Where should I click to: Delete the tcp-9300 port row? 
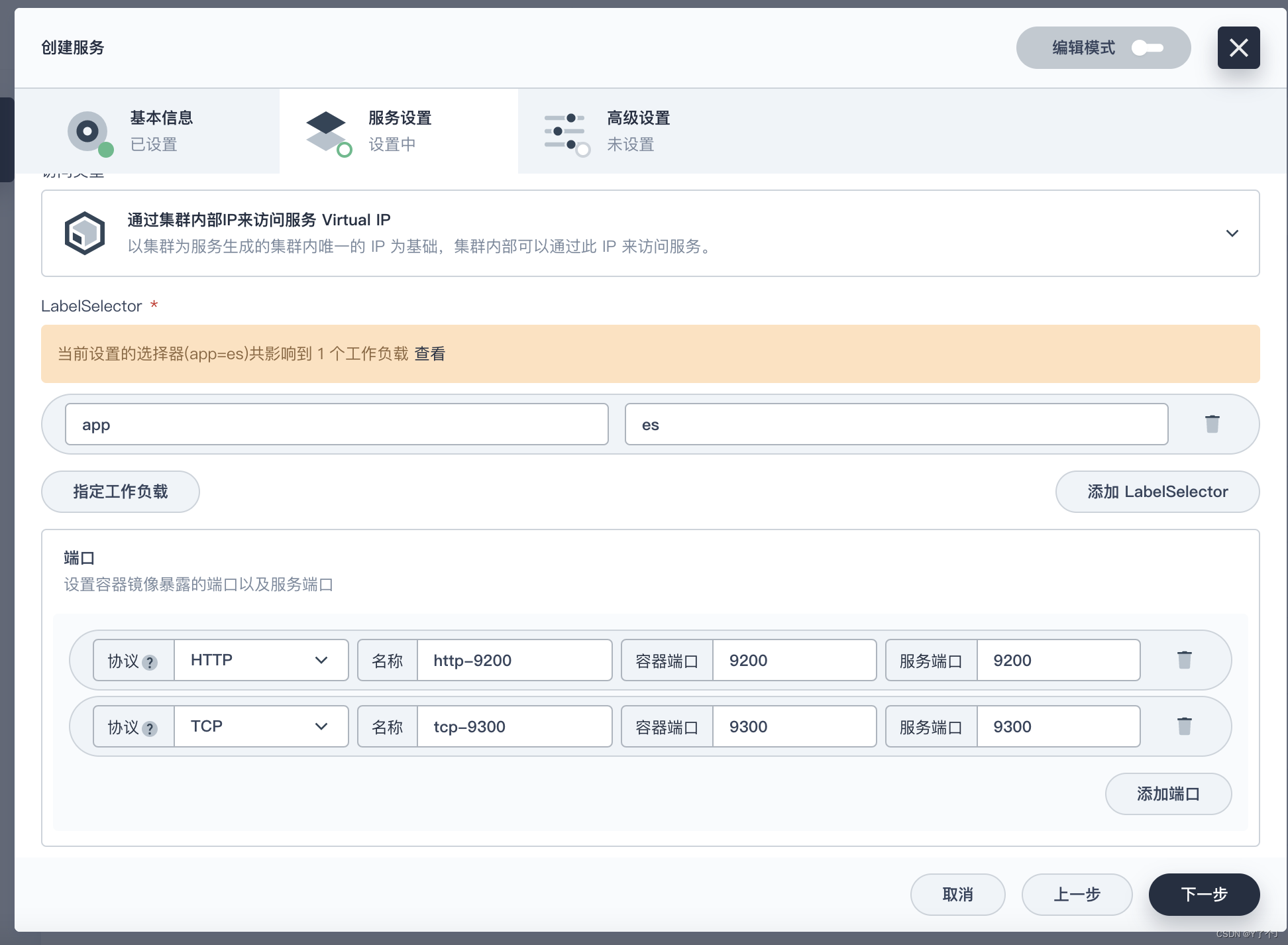pyautogui.click(x=1185, y=726)
